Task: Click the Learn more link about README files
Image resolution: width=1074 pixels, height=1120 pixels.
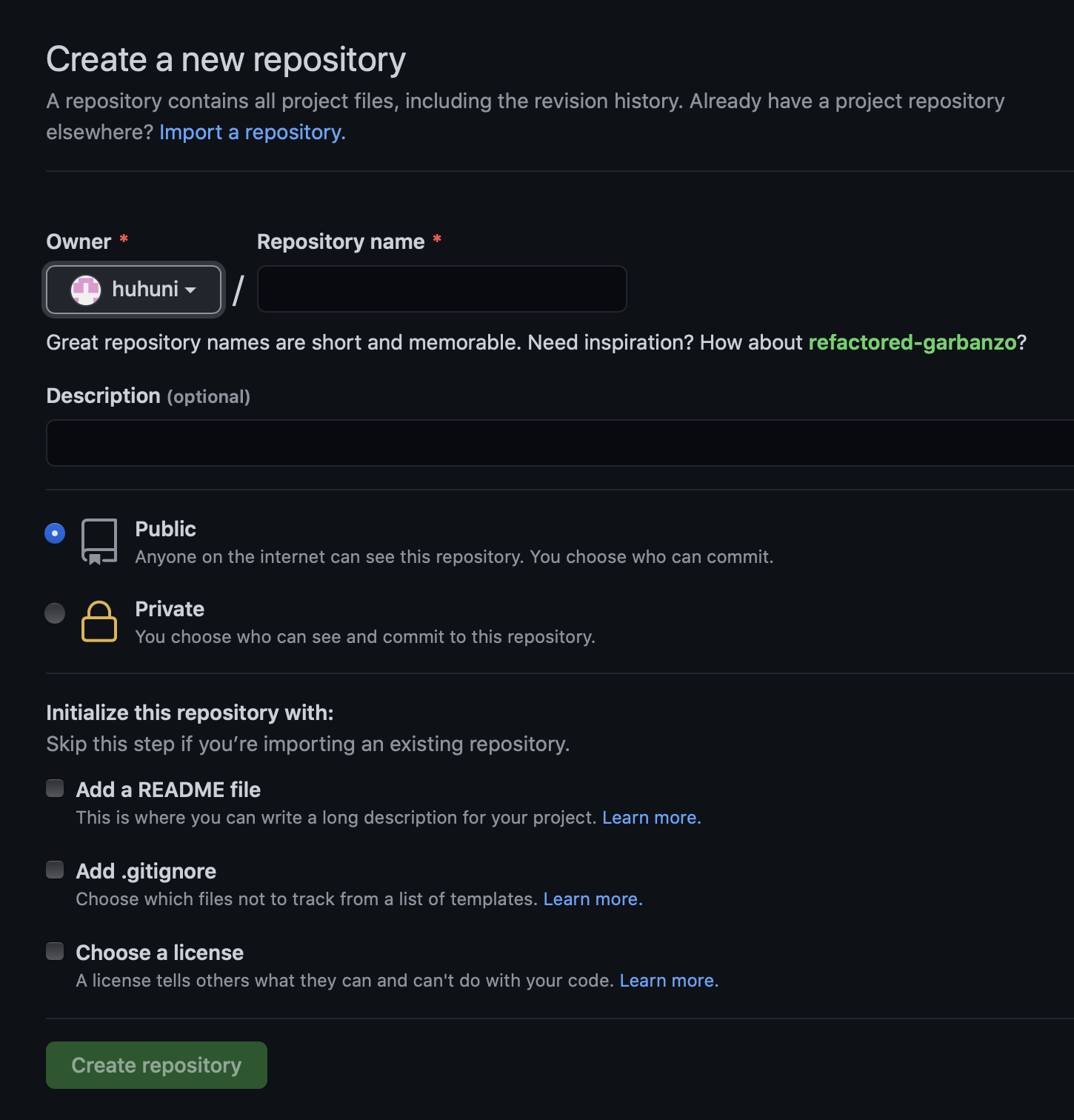Action: 650,817
